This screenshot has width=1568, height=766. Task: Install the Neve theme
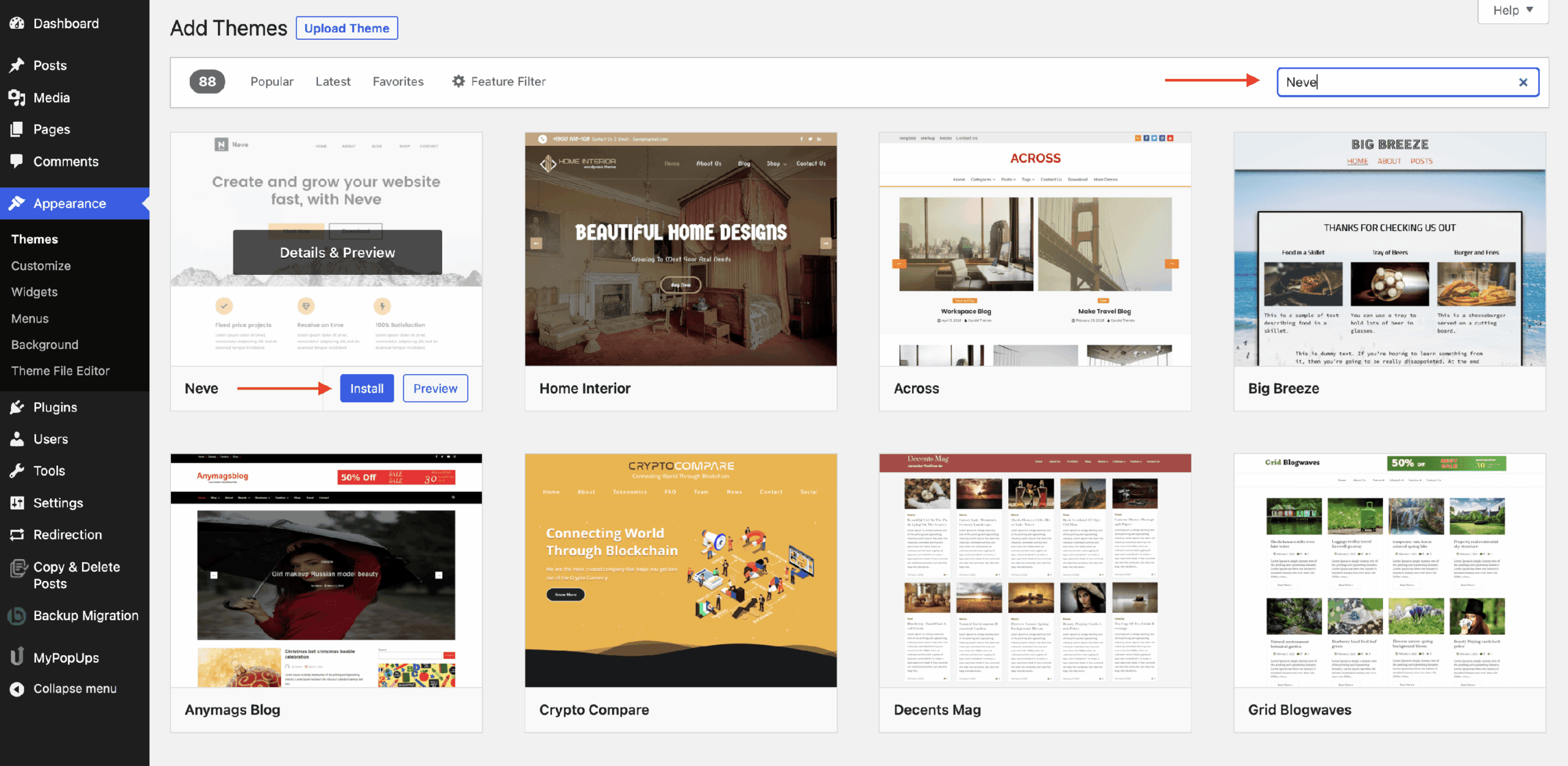(x=367, y=388)
